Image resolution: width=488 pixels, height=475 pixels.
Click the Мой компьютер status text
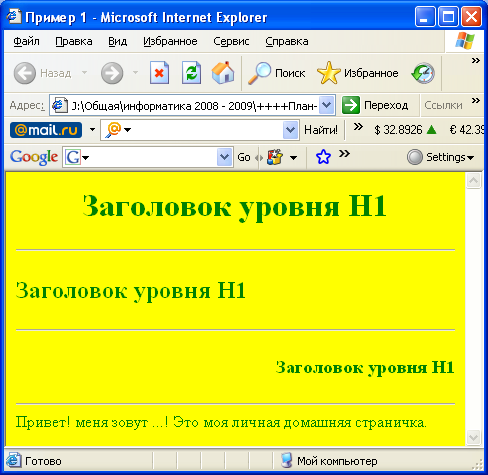point(337,461)
